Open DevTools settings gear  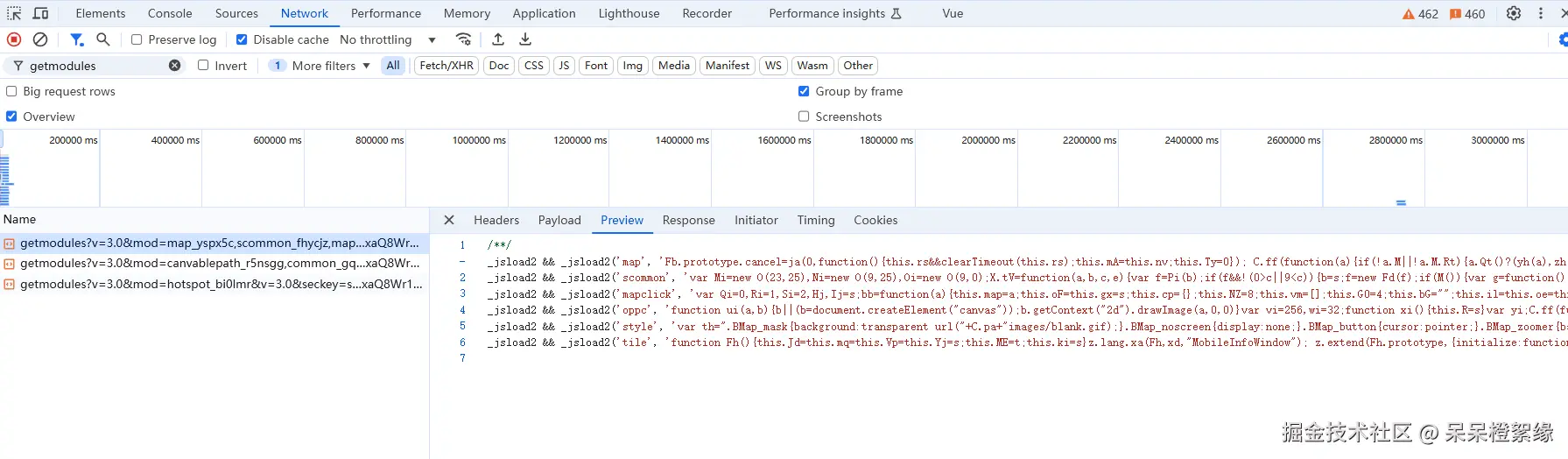click(1514, 13)
